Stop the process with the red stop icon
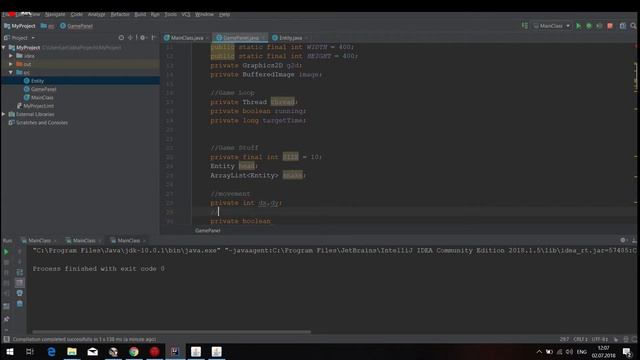The width and height of the screenshot is (640, 360). (x=610, y=26)
